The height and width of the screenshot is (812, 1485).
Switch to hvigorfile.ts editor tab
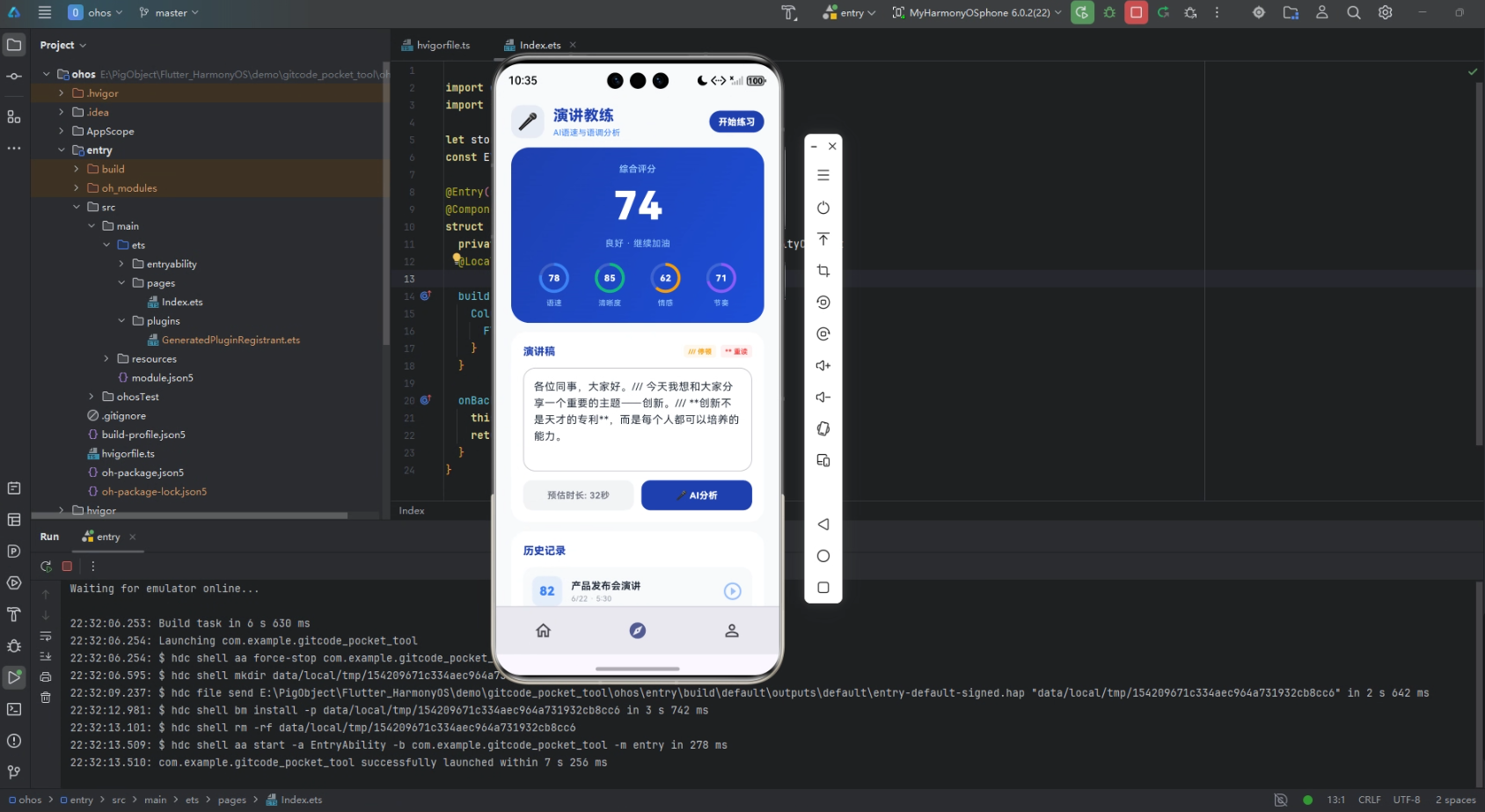(436, 45)
